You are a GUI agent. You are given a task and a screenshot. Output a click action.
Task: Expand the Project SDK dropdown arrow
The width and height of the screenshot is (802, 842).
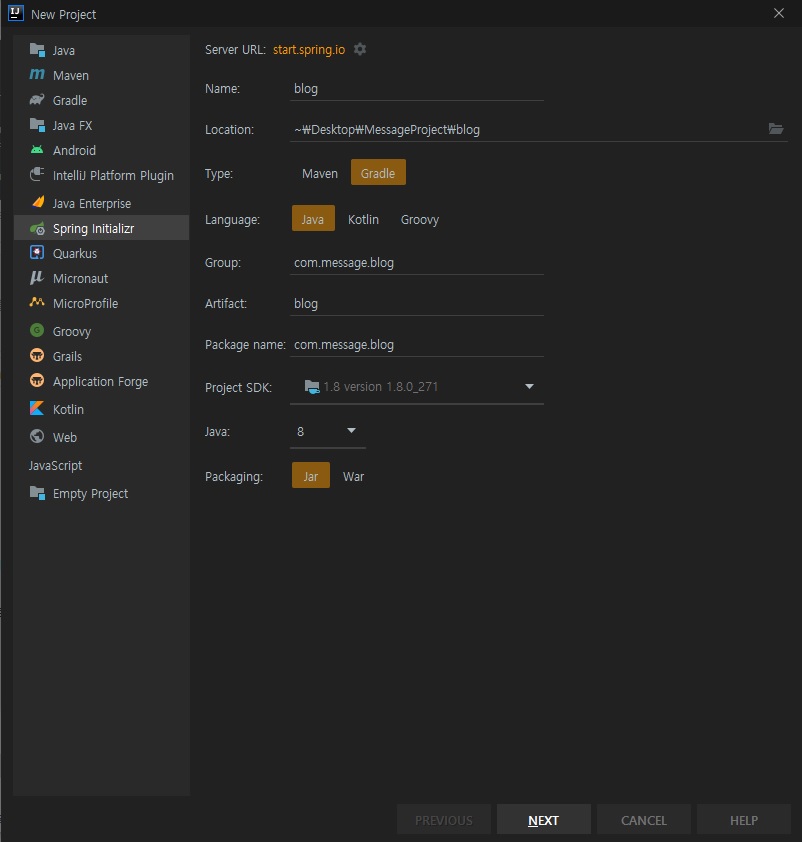[x=529, y=387]
